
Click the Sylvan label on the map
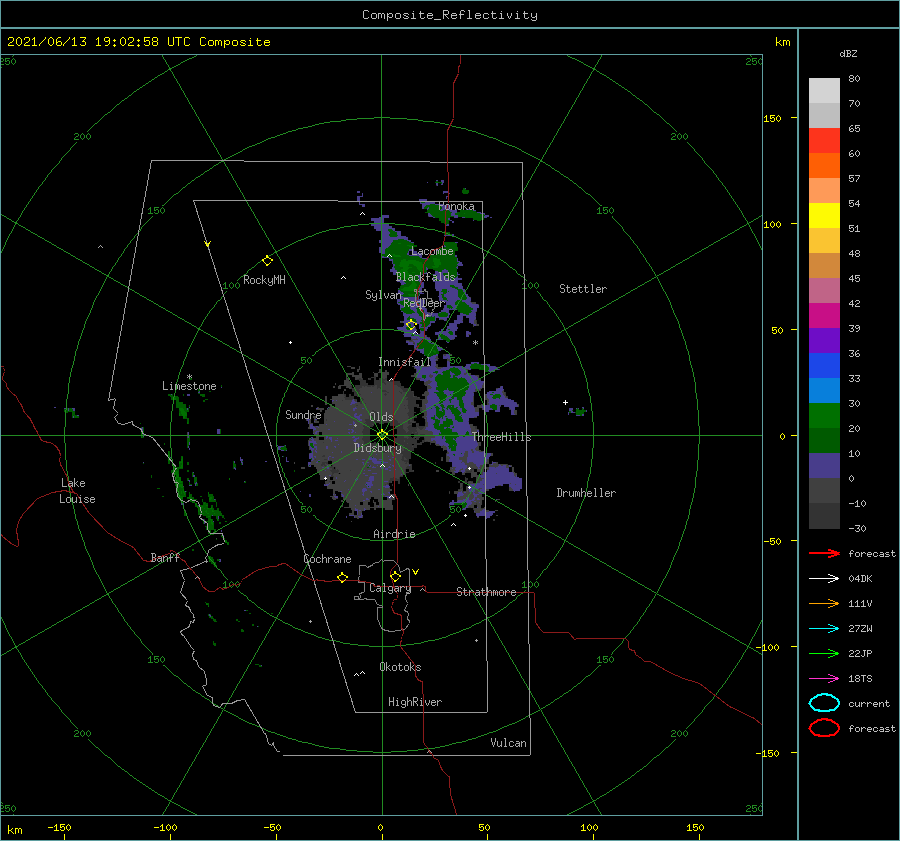click(383, 295)
